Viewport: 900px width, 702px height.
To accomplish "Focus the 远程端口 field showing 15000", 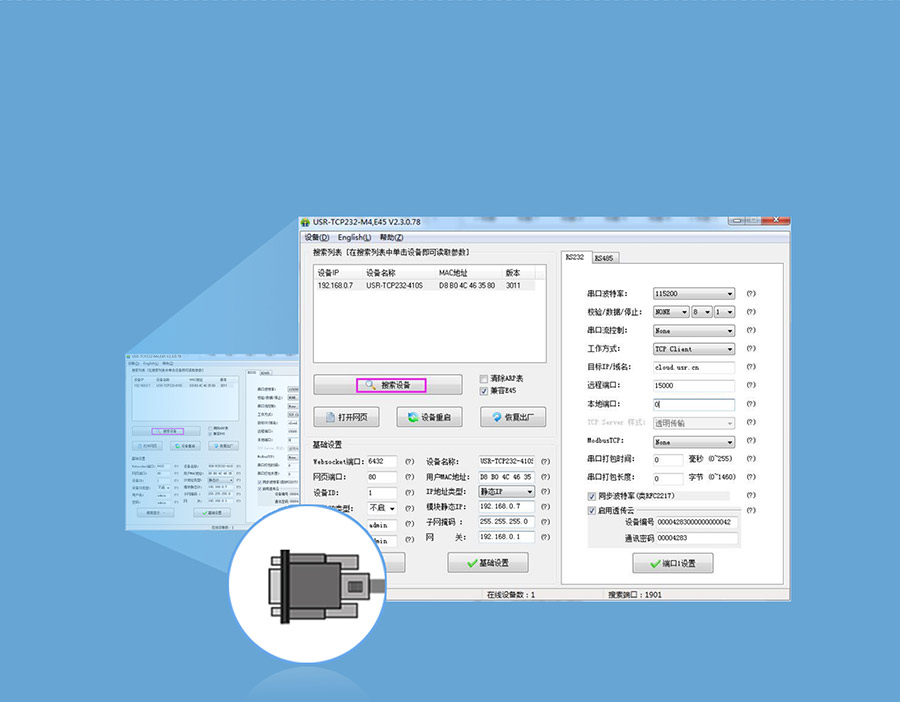I will pyautogui.click(x=694, y=386).
